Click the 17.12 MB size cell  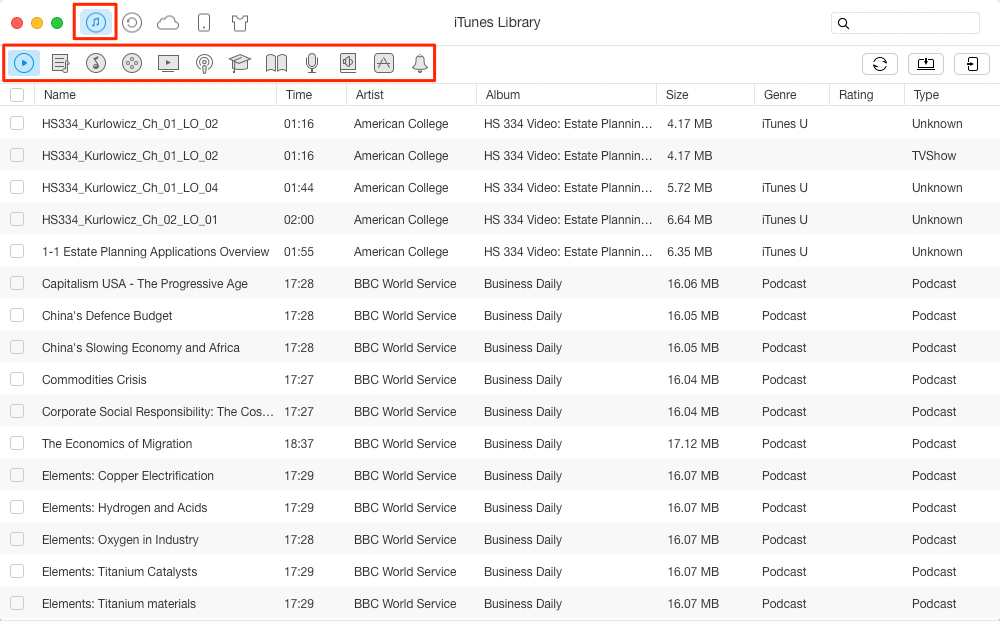point(693,444)
